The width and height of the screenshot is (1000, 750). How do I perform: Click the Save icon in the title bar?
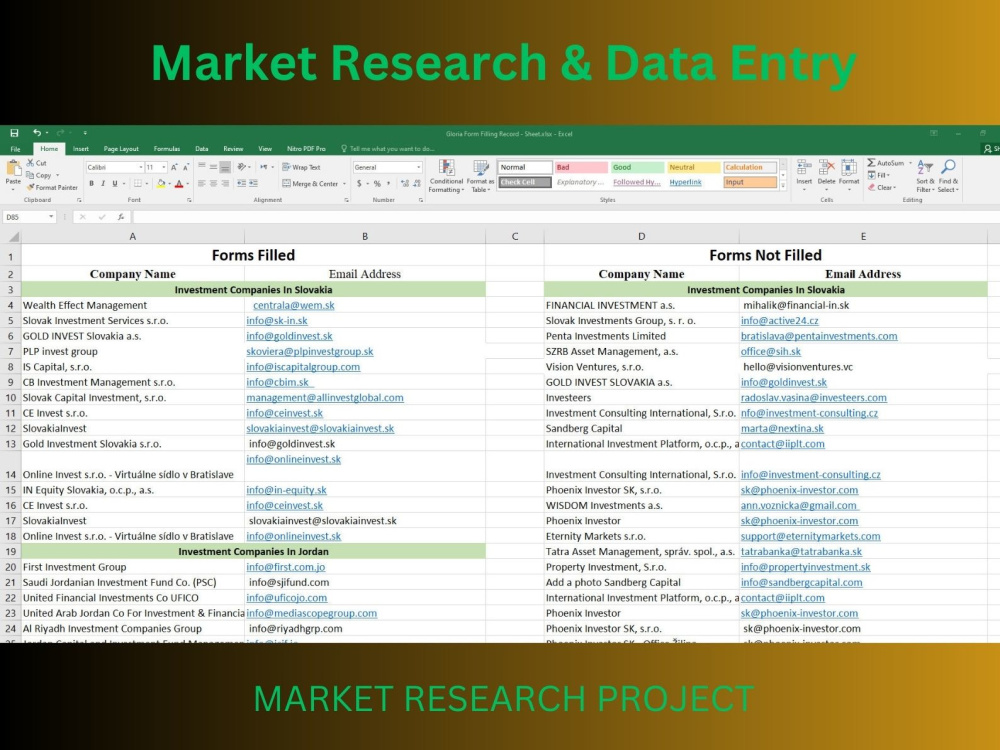click(14, 133)
